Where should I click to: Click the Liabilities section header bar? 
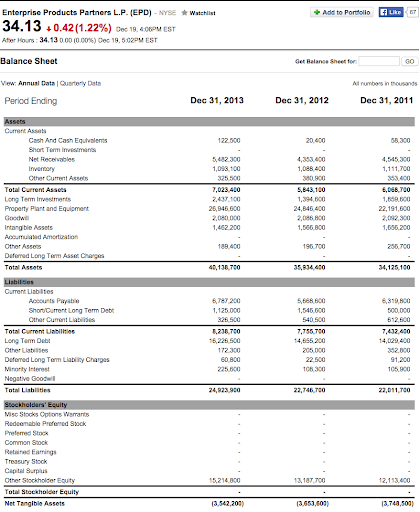tap(209, 282)
